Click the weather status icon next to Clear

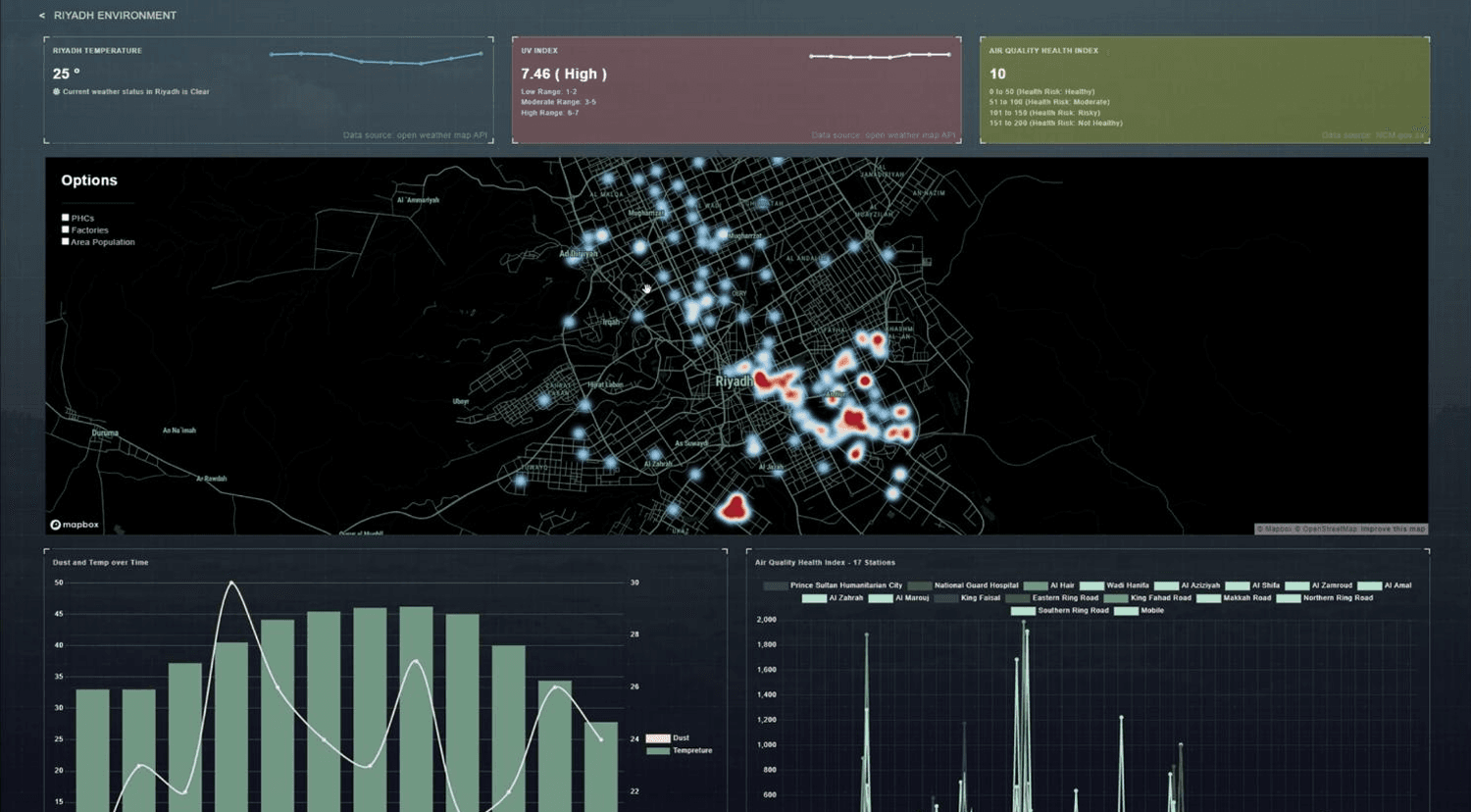click(57, 91)
